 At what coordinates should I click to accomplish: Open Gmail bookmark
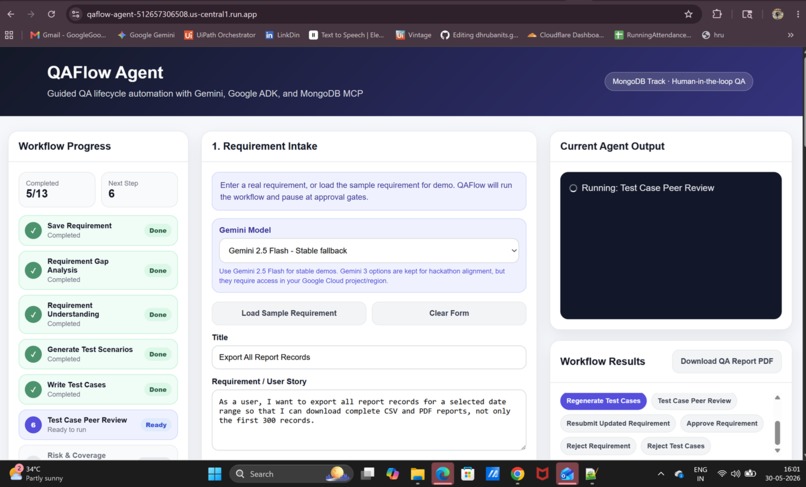coord(68,35)
